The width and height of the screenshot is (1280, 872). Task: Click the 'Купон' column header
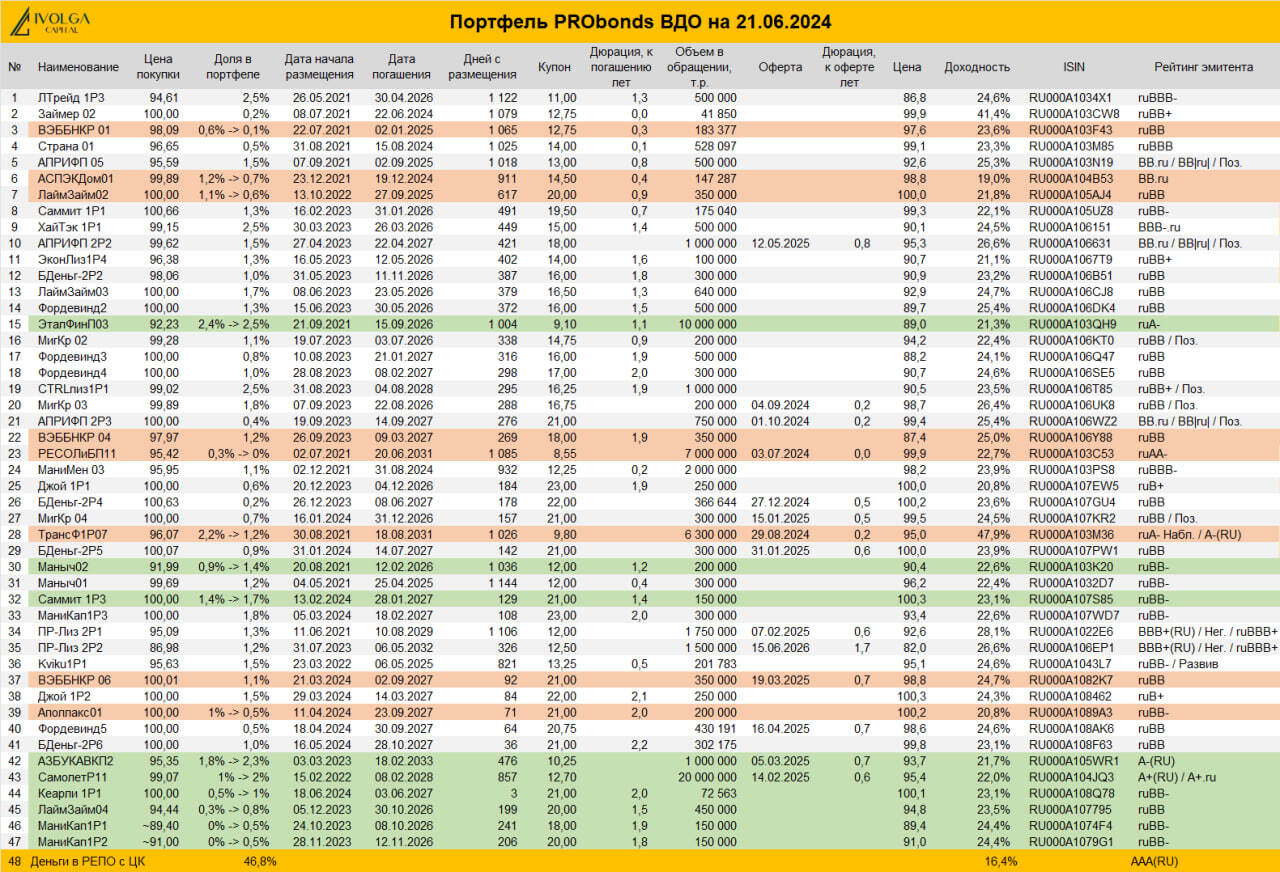pos(554,67)
